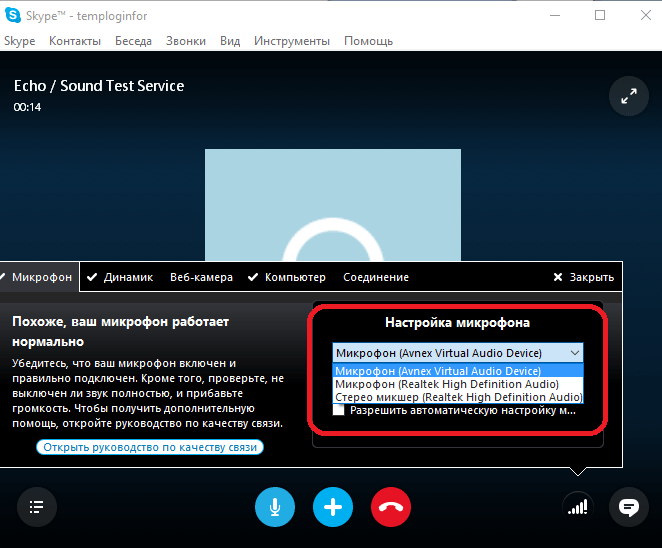Viewport: 662px width, 548px height.
Task: Click the blue plus button to add participants
Action: (x=333, y=507)
